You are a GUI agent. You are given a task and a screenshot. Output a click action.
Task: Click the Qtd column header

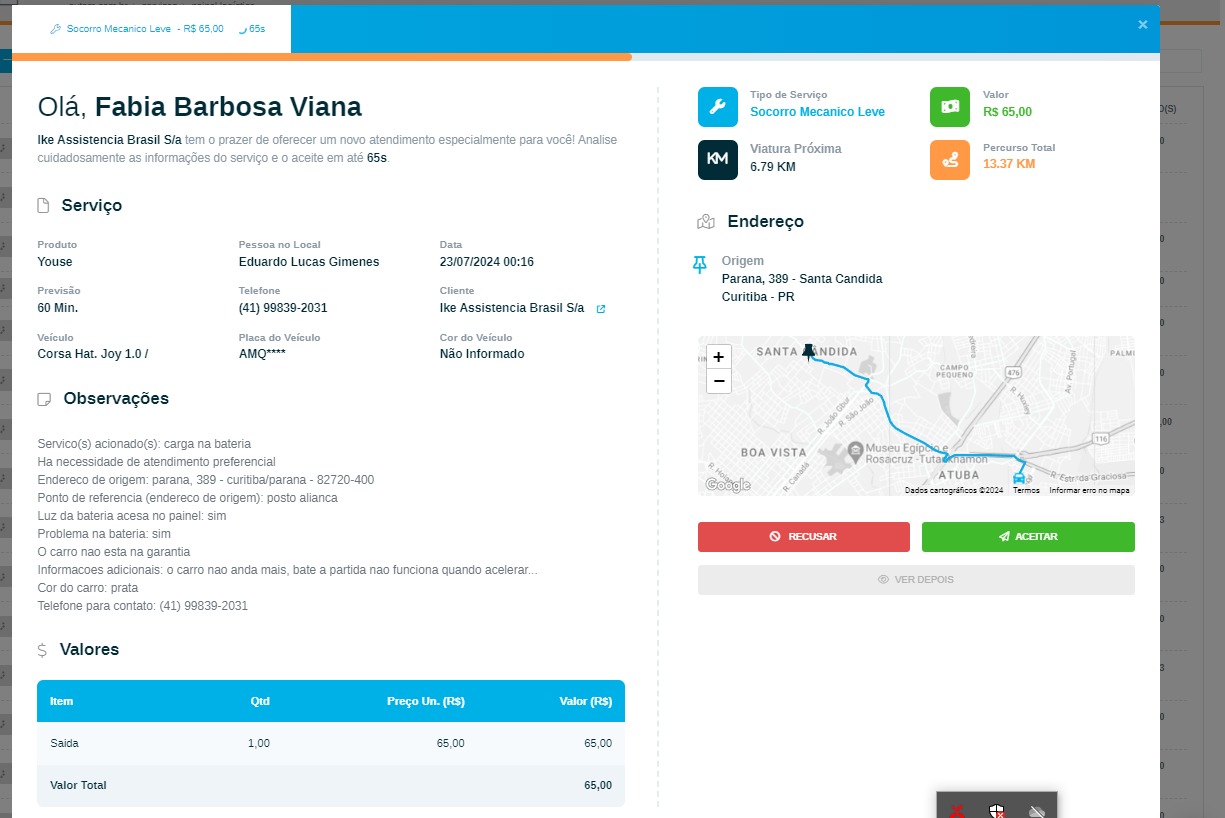(260, 702)
